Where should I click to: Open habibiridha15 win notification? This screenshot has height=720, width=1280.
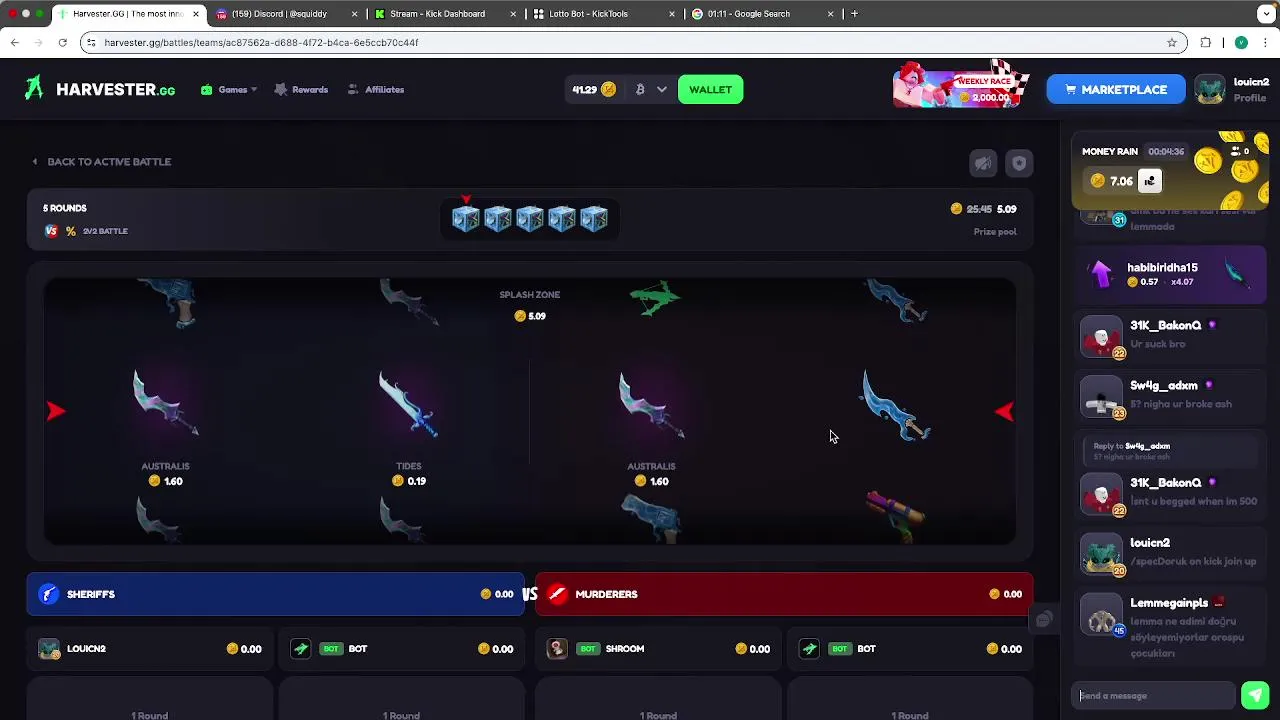(x=1171, y=274)
